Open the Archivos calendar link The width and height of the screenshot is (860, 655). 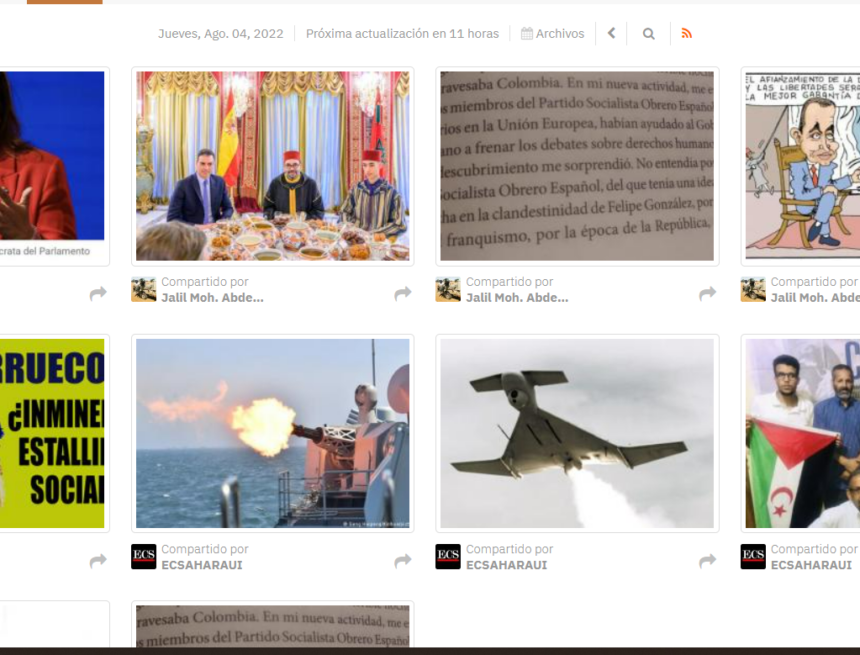552,33
